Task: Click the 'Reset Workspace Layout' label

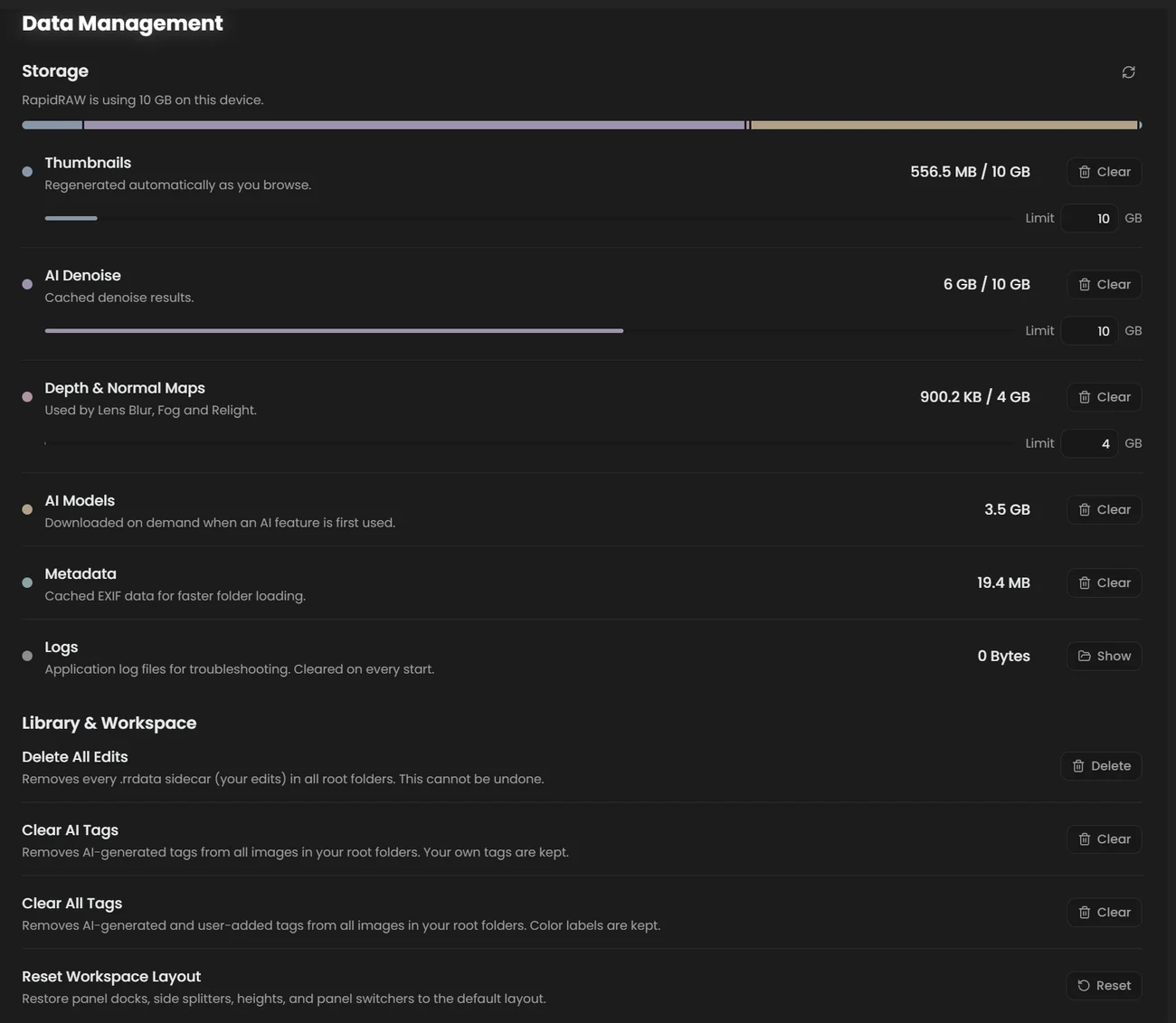Action: (x=111, y=977)
